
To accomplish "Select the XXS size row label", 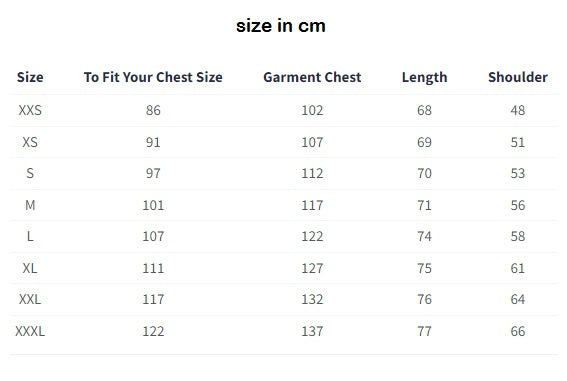I will [x=30, y=110].
